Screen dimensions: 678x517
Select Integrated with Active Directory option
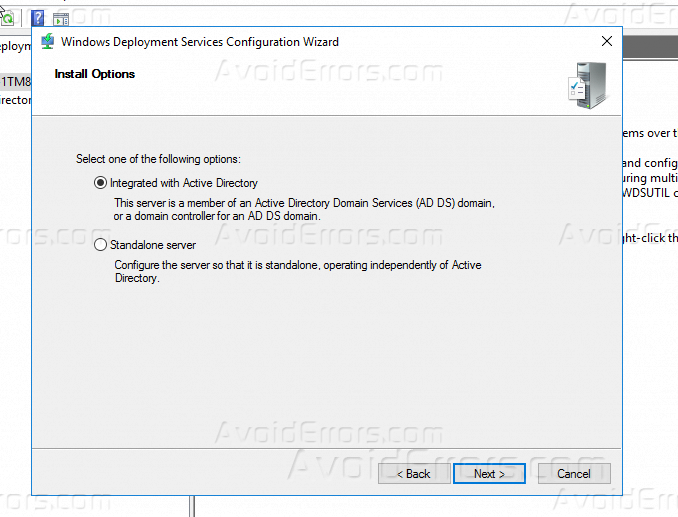point(100,183)
